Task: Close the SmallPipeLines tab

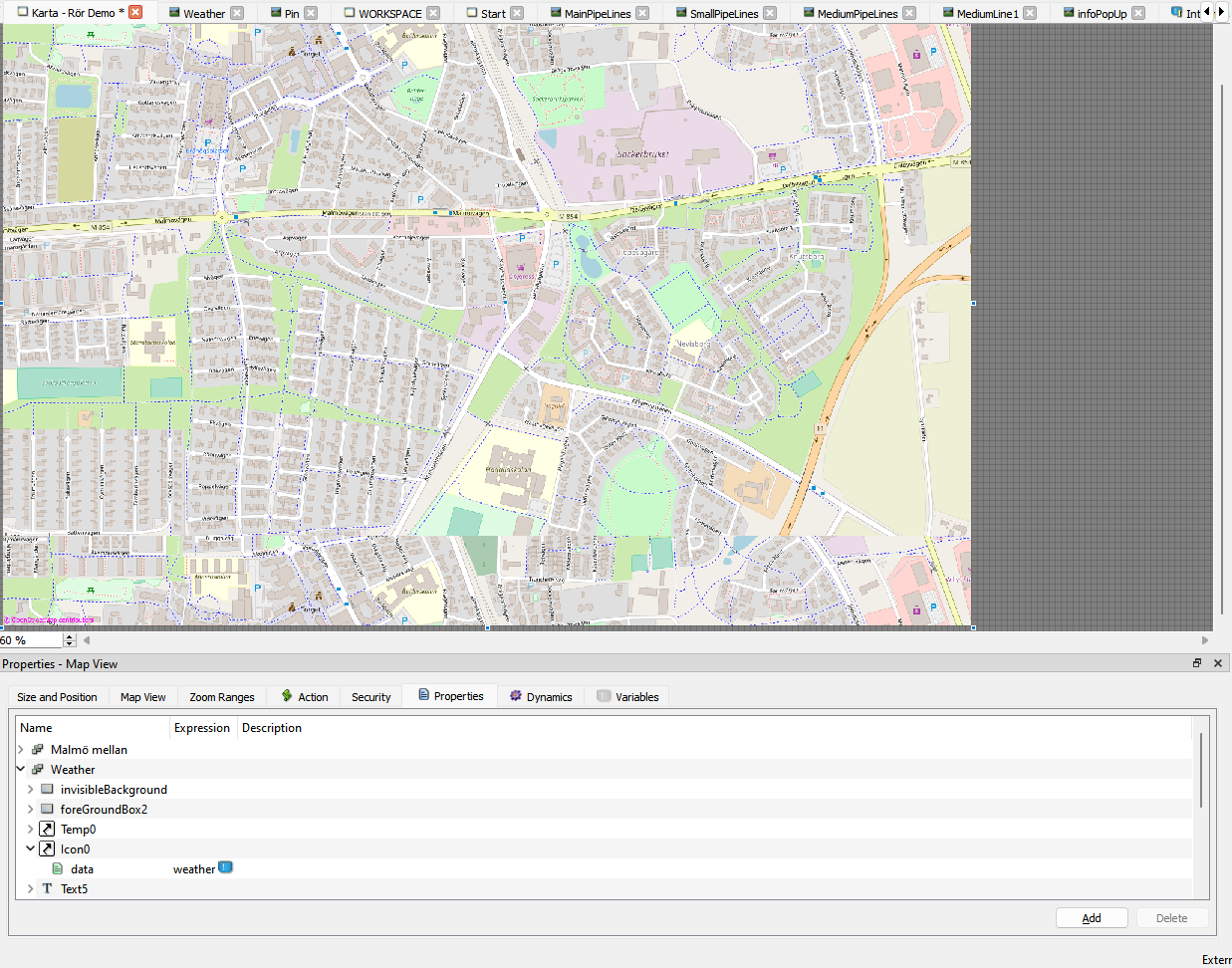Action: coord(770,13)
